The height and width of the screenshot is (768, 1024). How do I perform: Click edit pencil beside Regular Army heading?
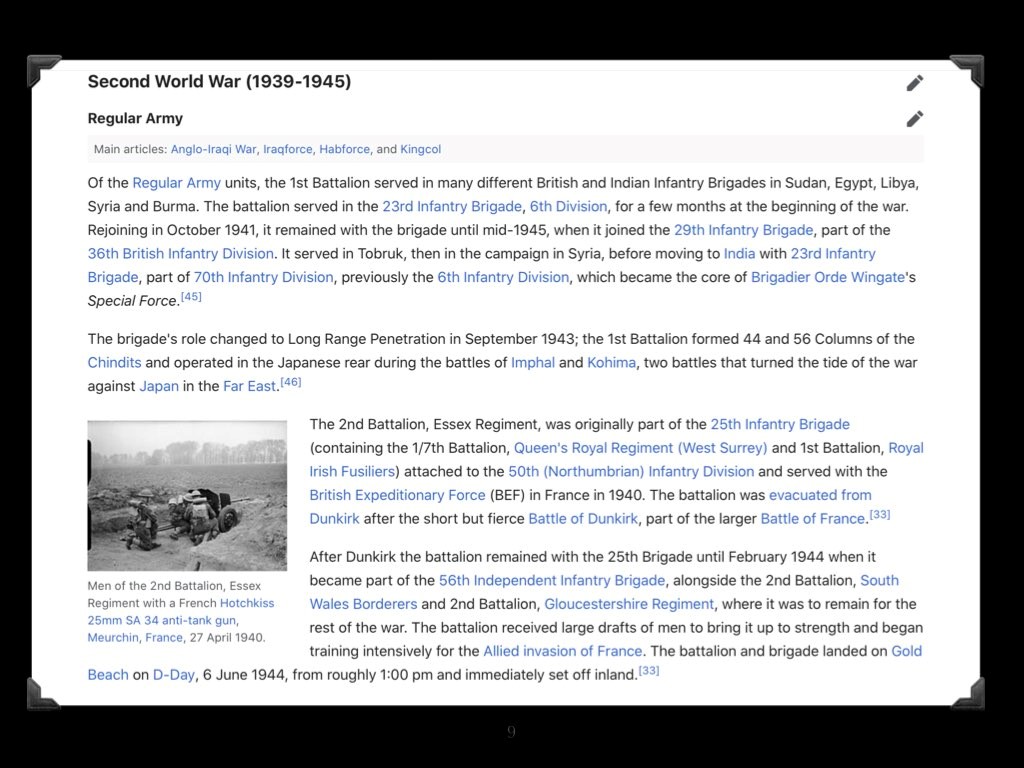(x=914, y=119)
